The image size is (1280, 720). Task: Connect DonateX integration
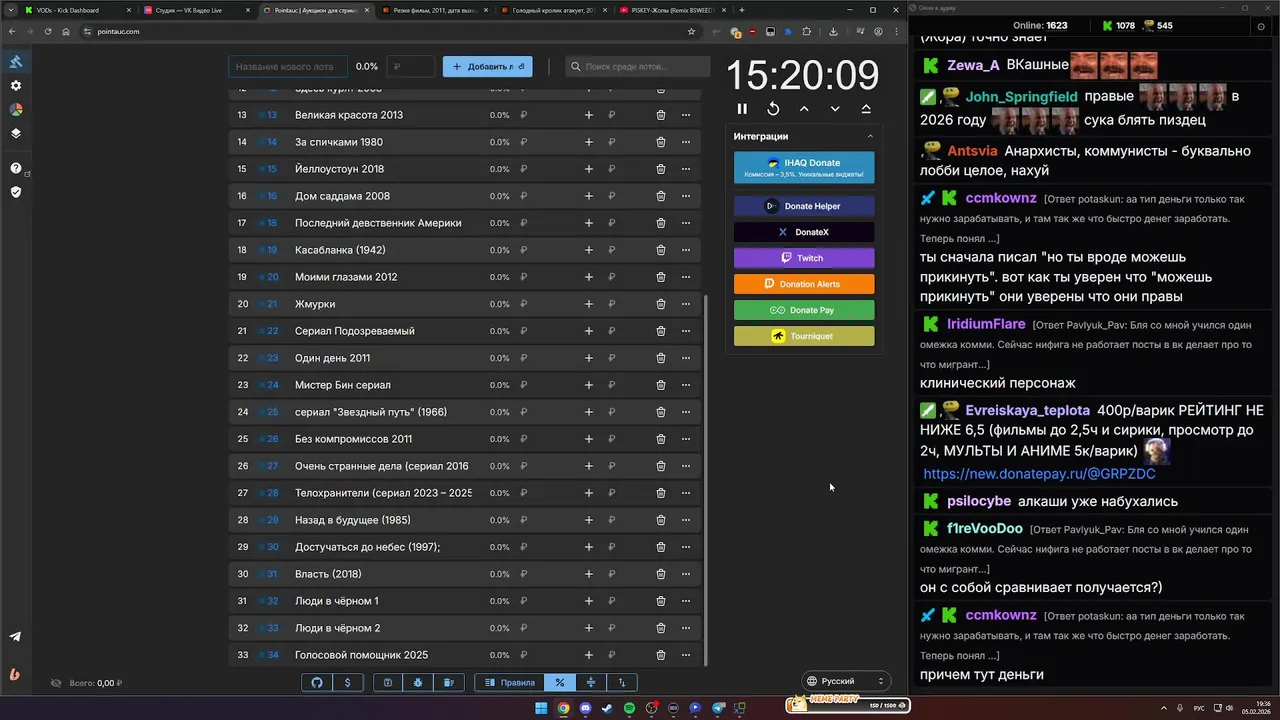(804, 232)
